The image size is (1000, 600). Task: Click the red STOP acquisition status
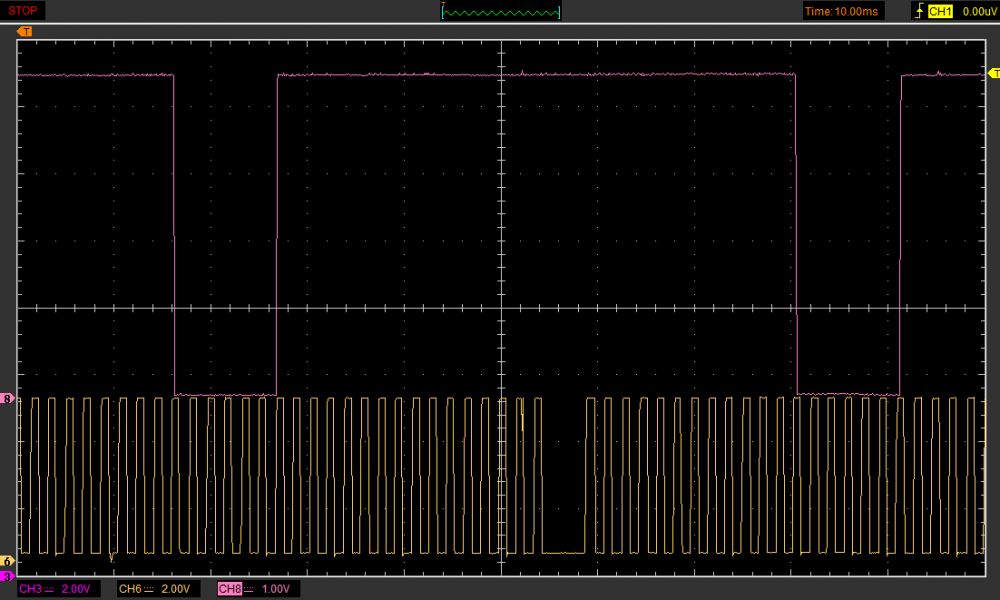click(23, 10)
